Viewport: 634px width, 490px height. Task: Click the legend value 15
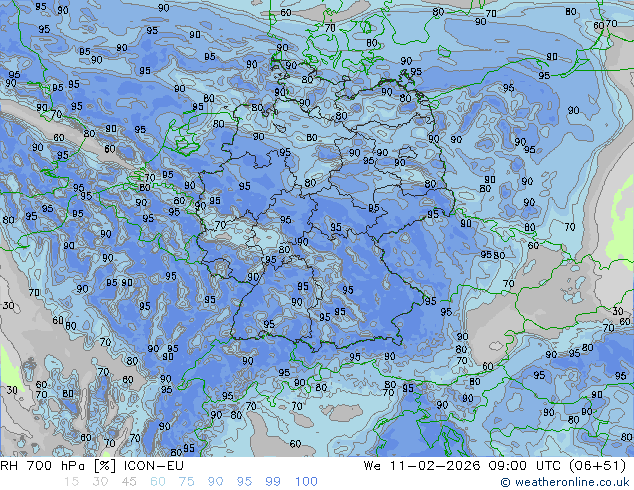(71, 482)
